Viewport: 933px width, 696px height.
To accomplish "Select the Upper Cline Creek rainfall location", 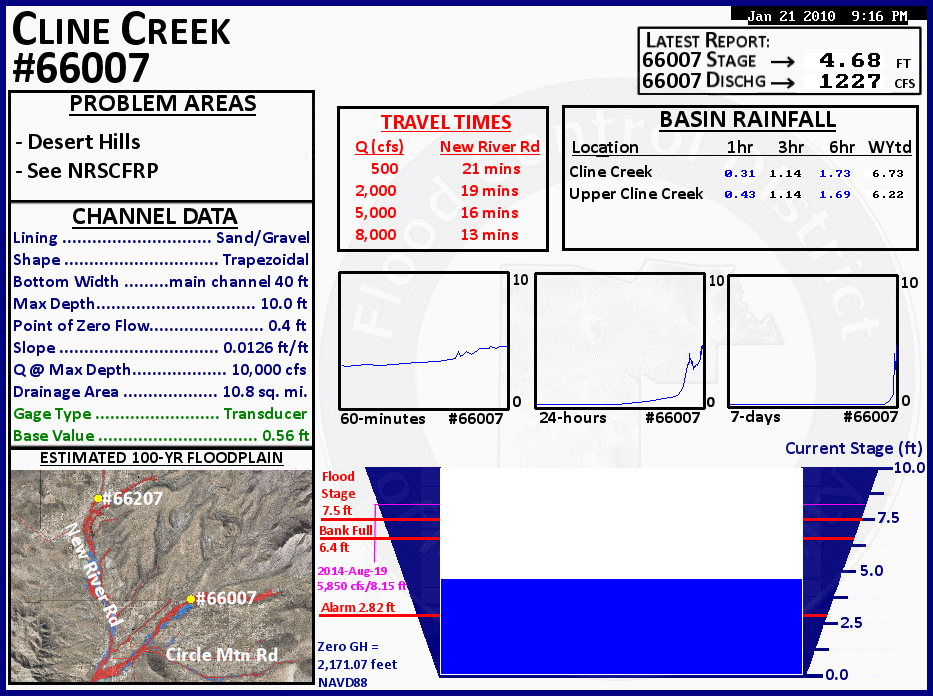I will point(636,194).
